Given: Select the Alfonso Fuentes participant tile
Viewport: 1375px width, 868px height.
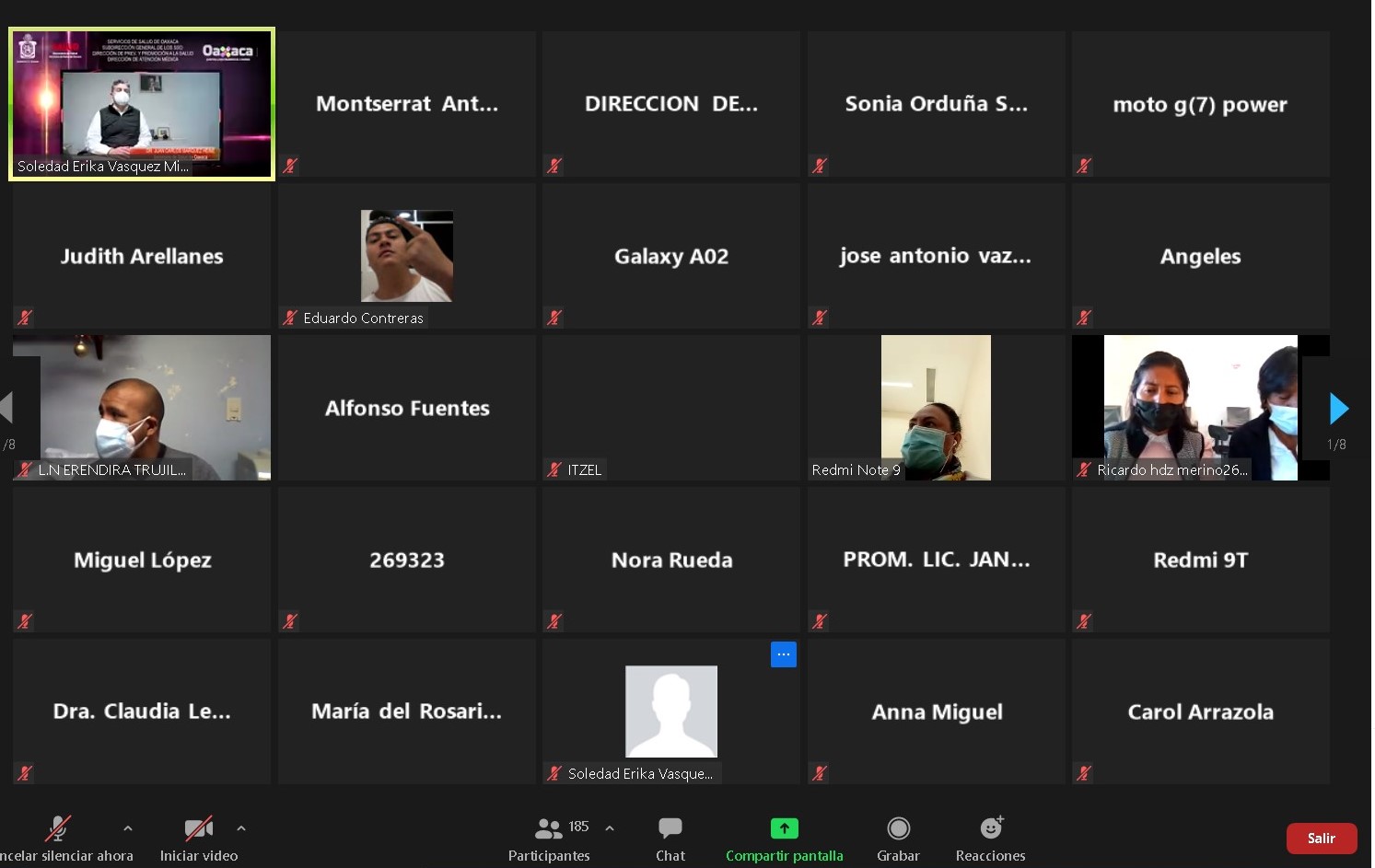Looking at the screenshot, I should point(406,407).
